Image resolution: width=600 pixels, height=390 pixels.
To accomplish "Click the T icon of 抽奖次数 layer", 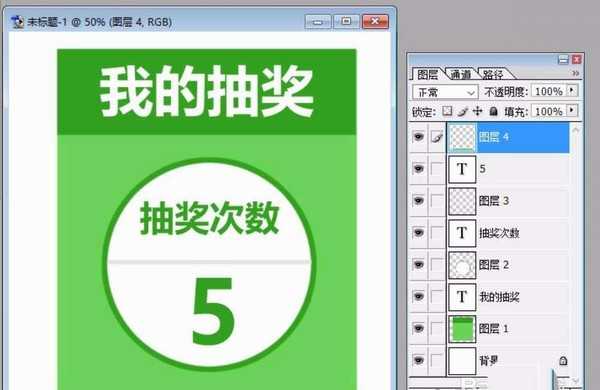I will tap(462, 233).
